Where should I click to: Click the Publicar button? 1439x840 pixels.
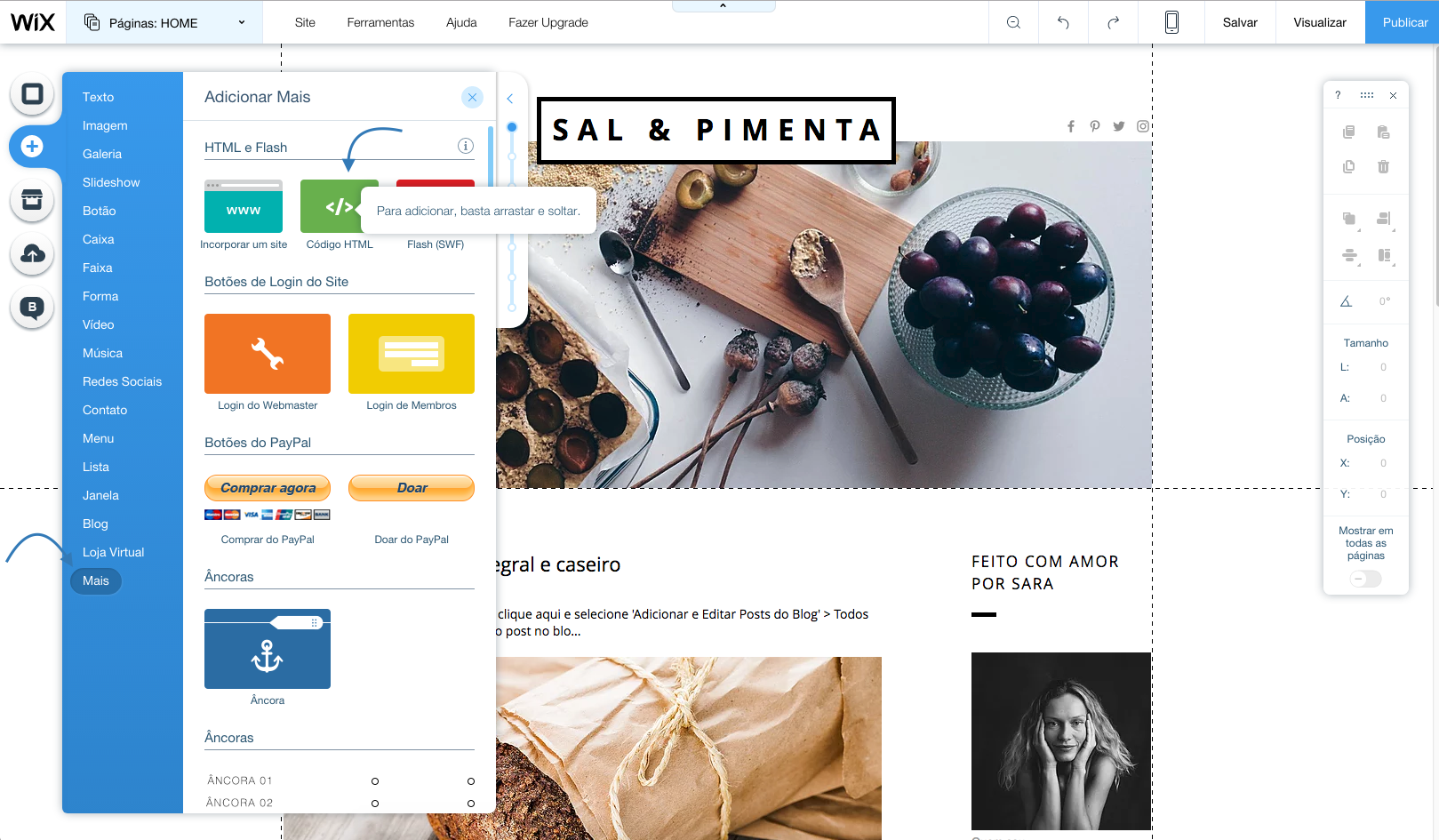[1404, 22]
